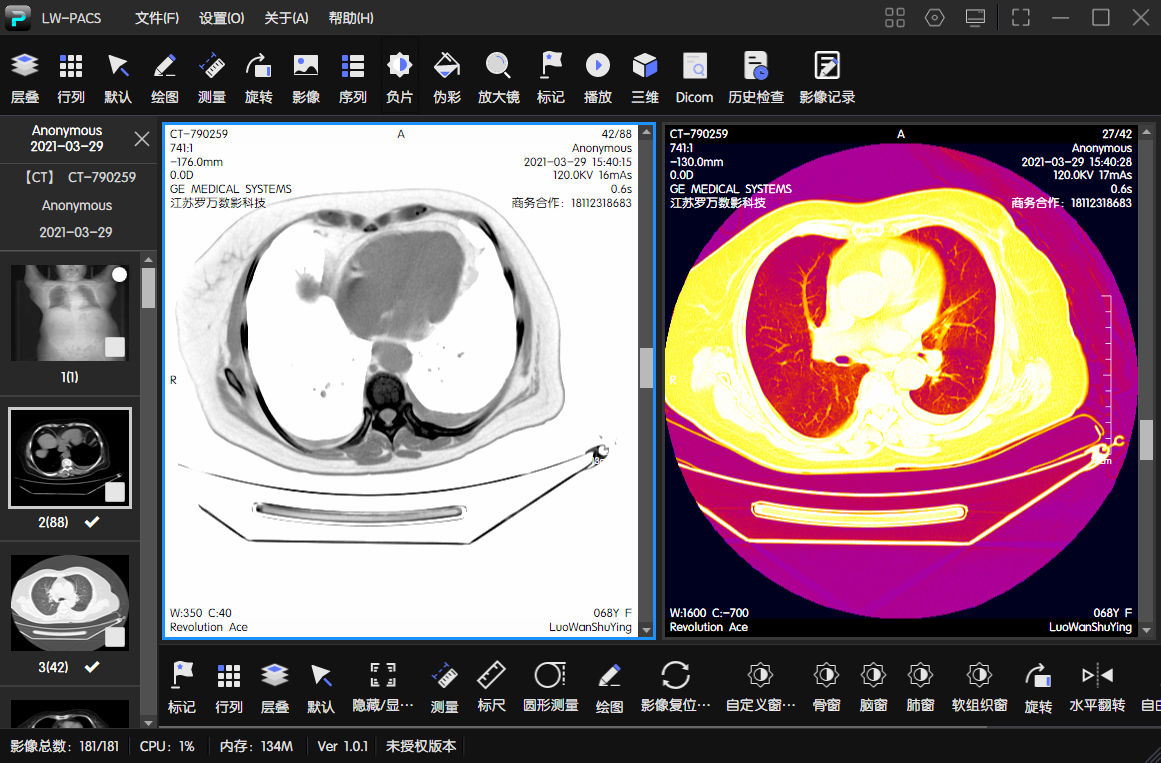Toggle checkbox on series 3(42) thumbnail
This screenshot has width=1161, height=763.
(115, 637)
